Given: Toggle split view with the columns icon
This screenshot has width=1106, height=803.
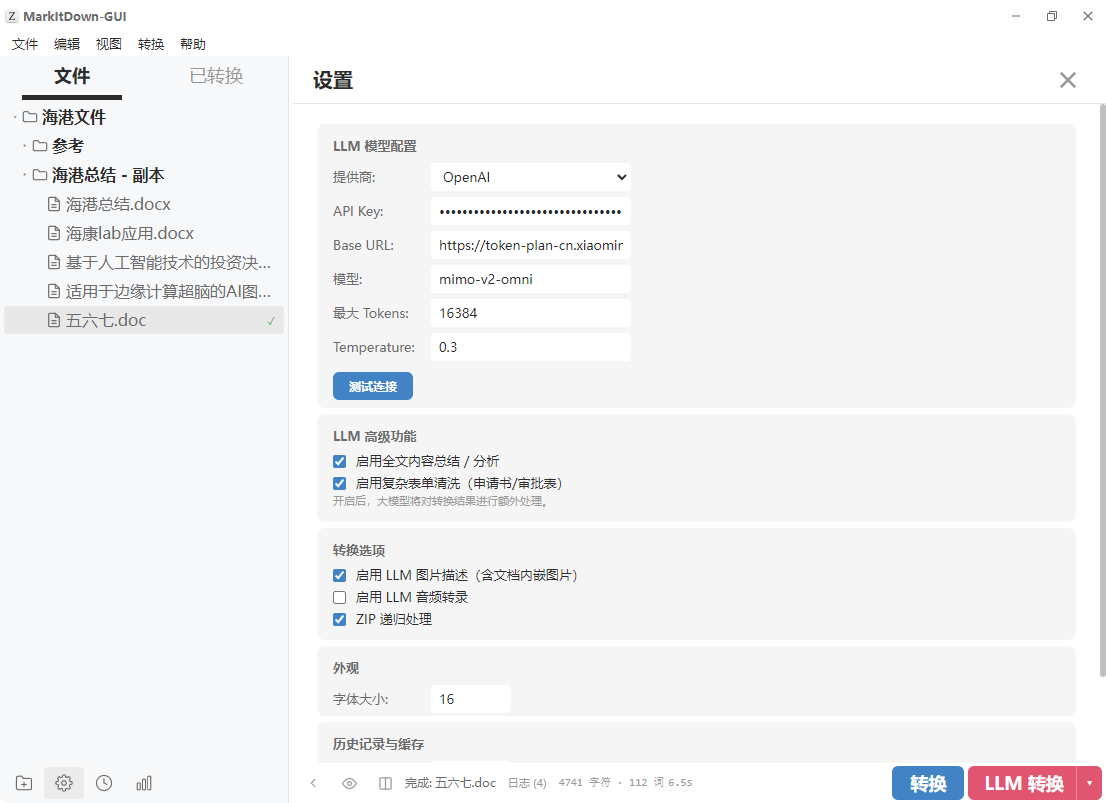Looking at the screenshot, I should (x=385, y=783).
